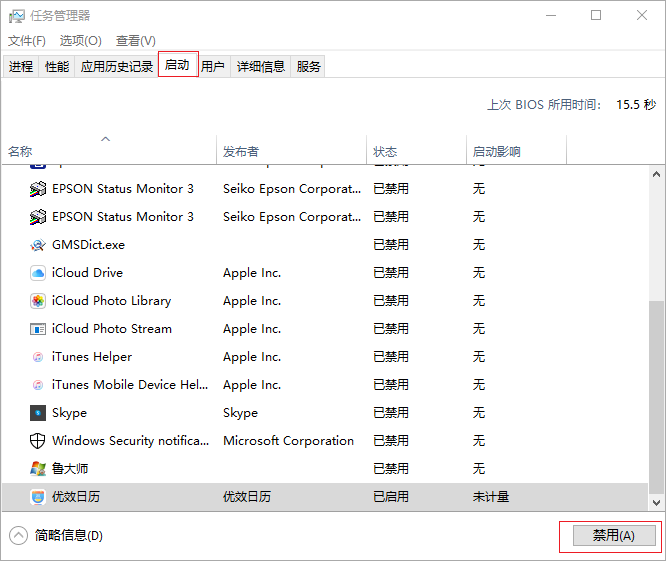Click the Task Manager title bar icon

coord(17,16)
